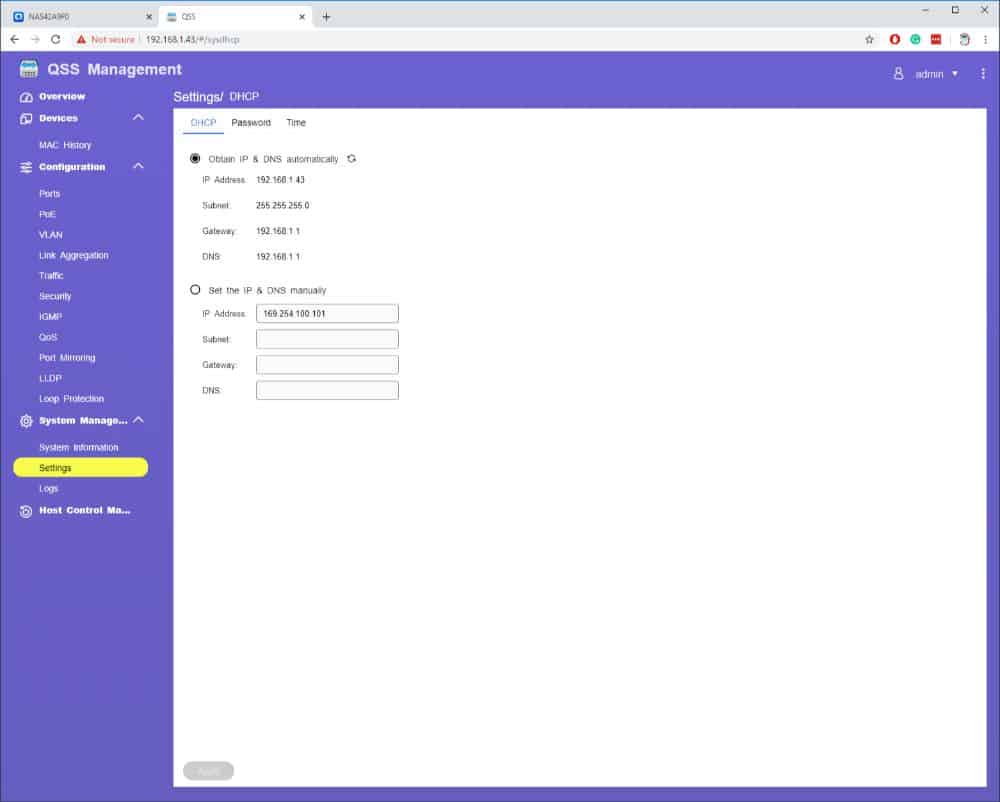
Task: Open the VLAN configuration page
Action: [51, 235]
